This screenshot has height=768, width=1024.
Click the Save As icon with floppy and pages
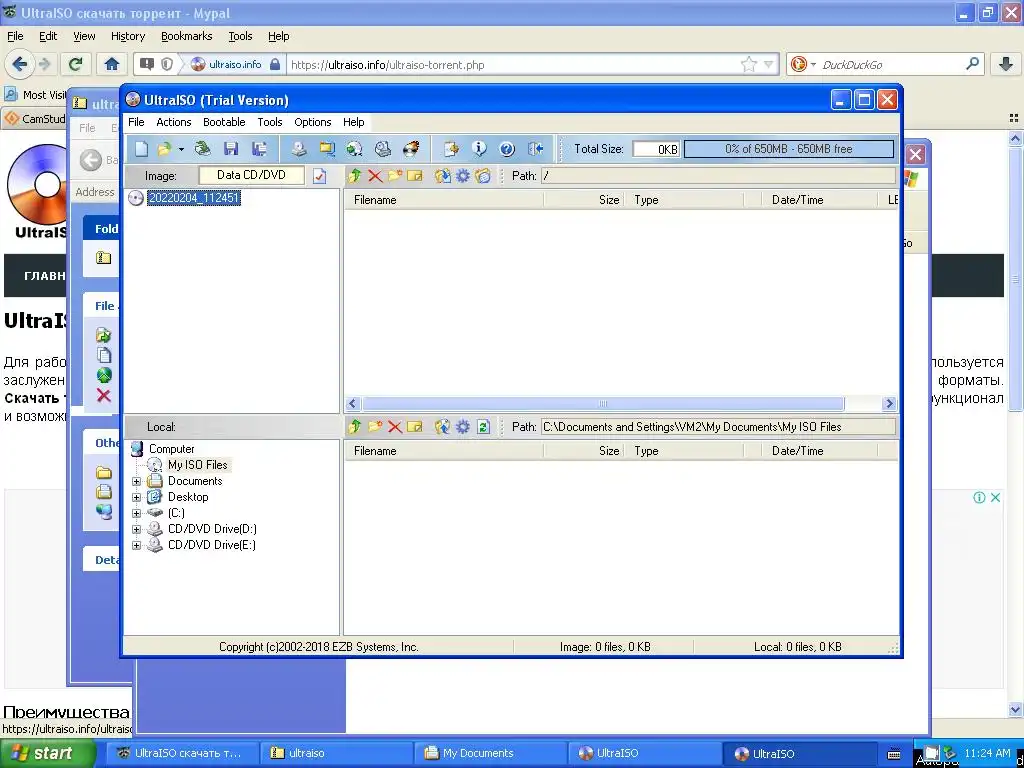click(x=259, y=149)
